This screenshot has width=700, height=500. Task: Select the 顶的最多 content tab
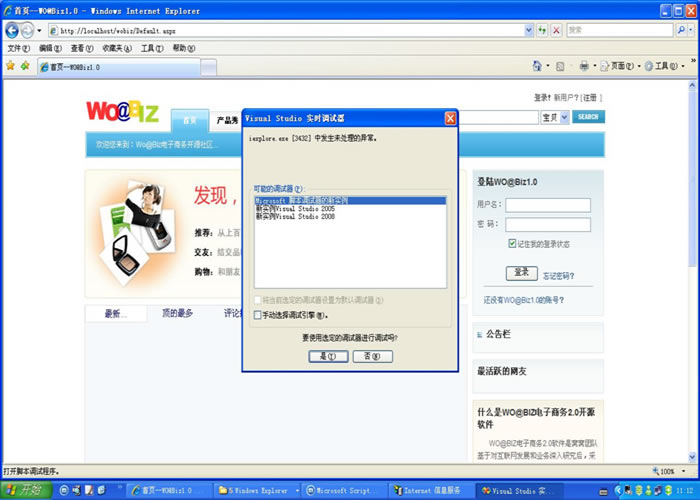click(177, 313)
